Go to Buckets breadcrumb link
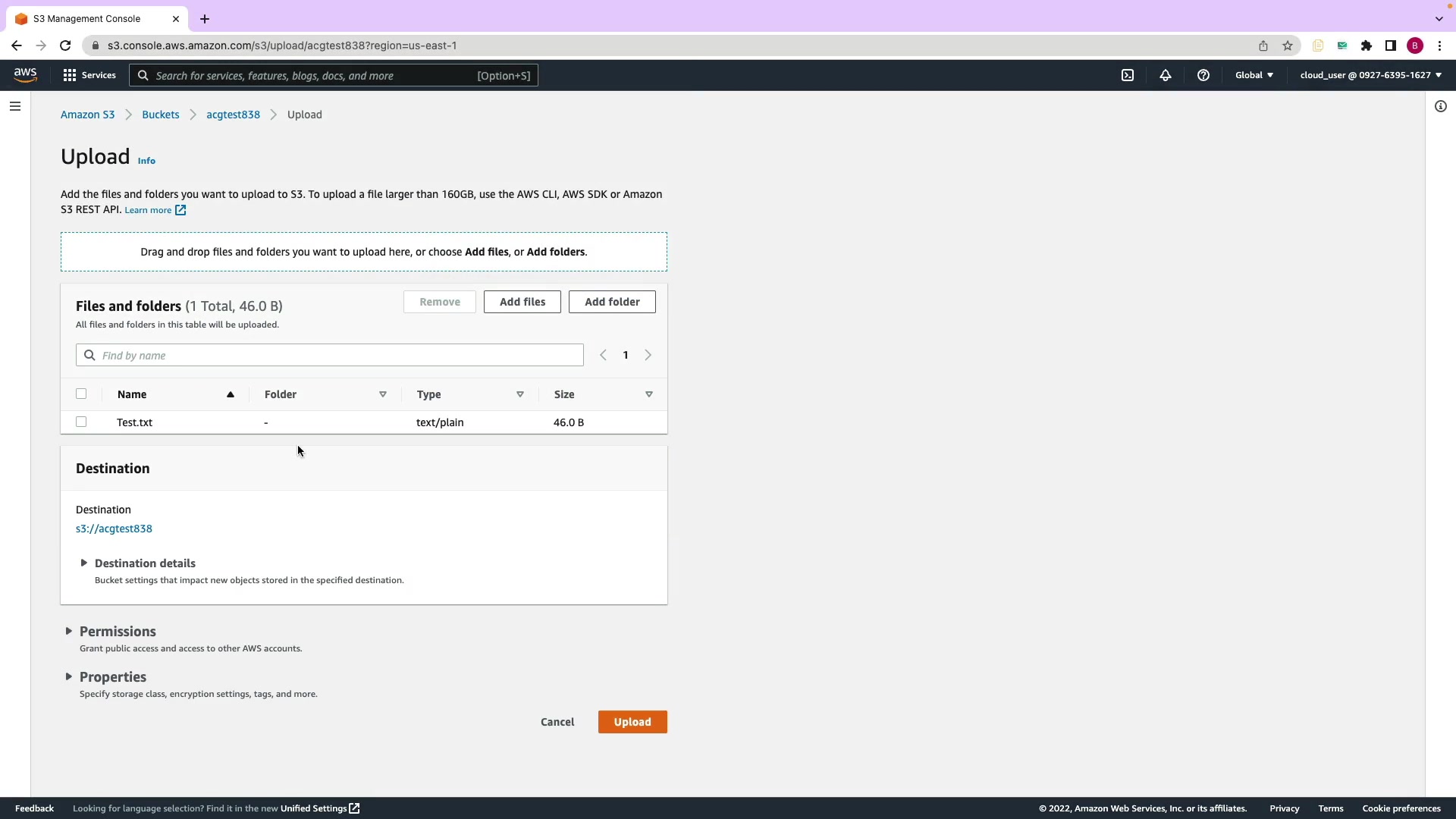 [161, 115]
